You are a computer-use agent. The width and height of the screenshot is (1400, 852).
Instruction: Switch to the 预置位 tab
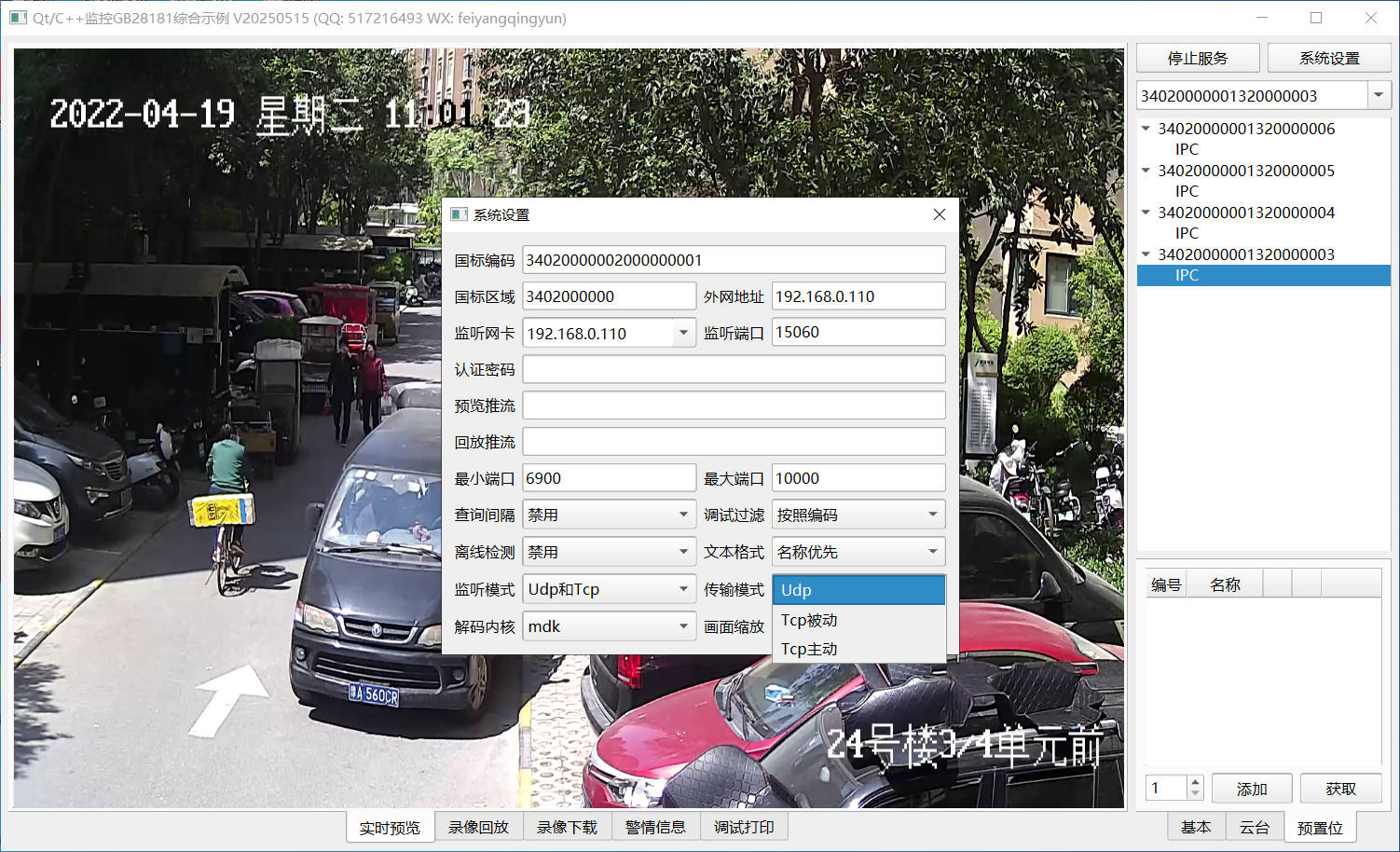point(1320,828)
